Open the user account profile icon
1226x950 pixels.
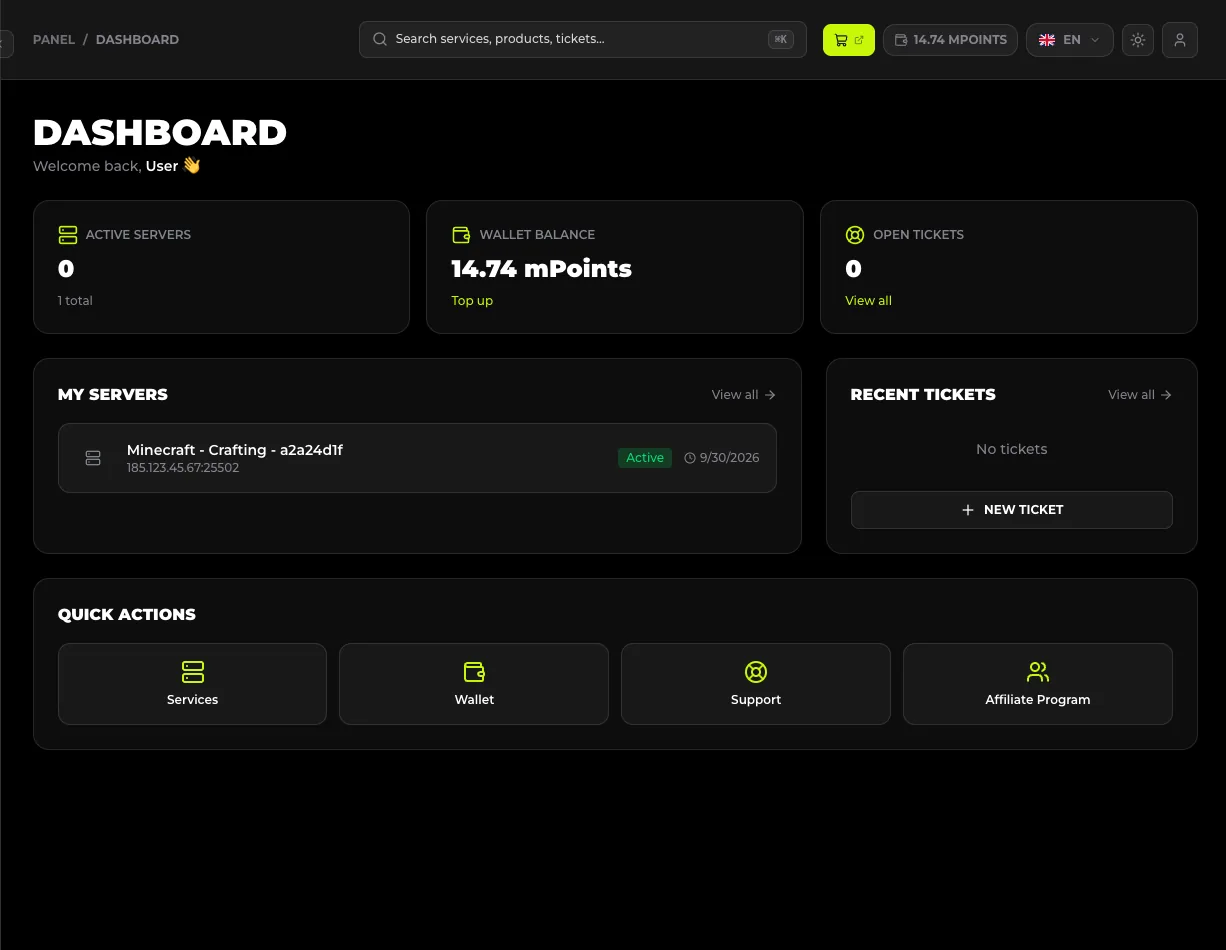[x=1180, y=40]
